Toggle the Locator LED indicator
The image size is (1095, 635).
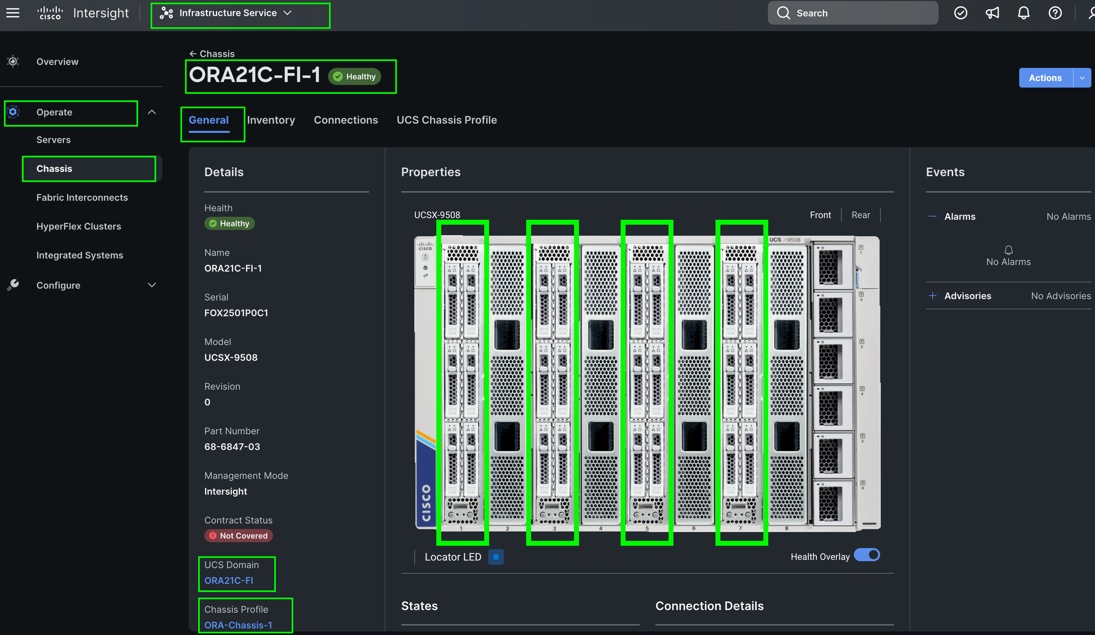pyautogui.click(x=496, y=557)
